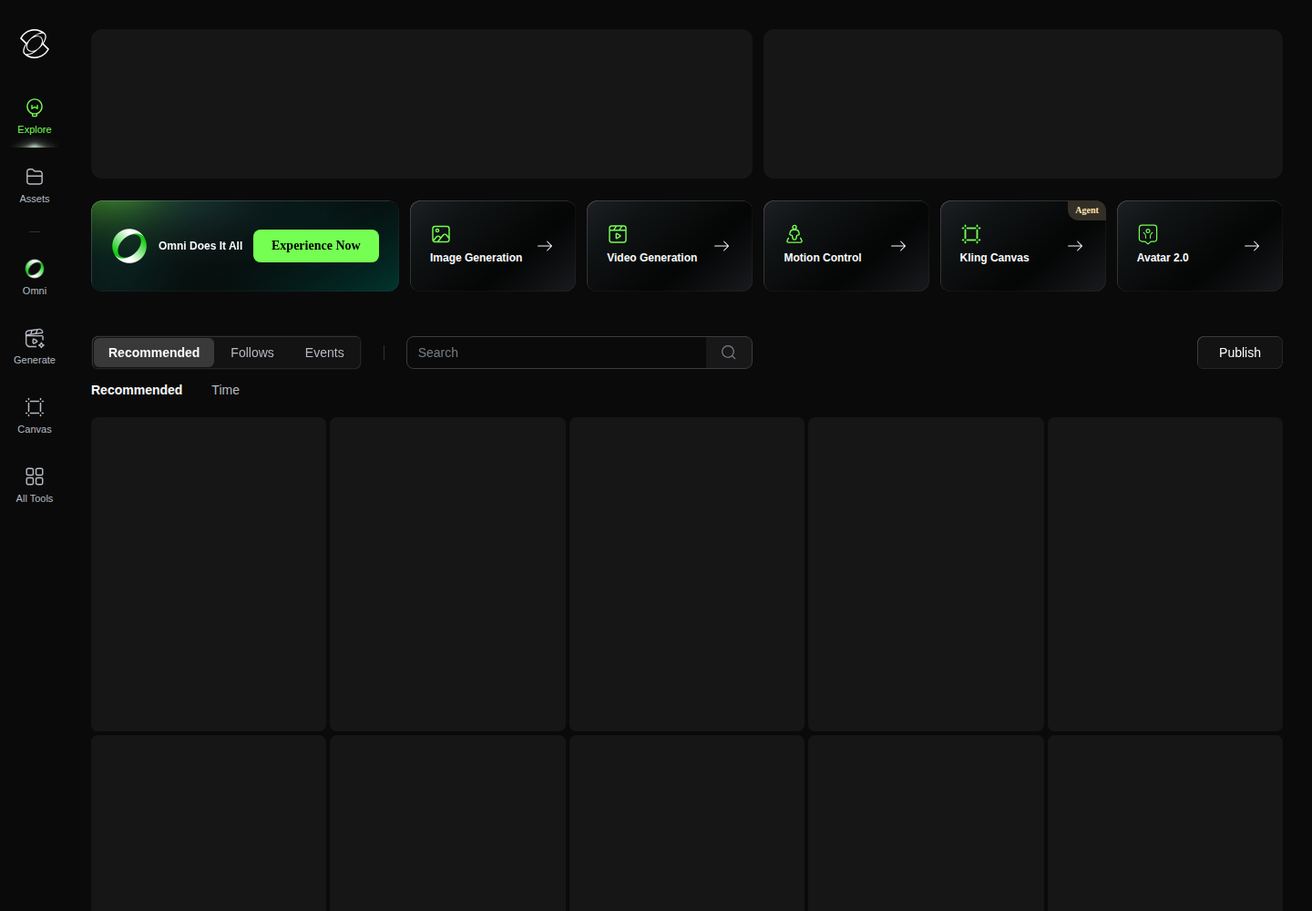Open the Canvas sidebar icon
This screenshot has width=1312, height=911.
pos(34,407)
